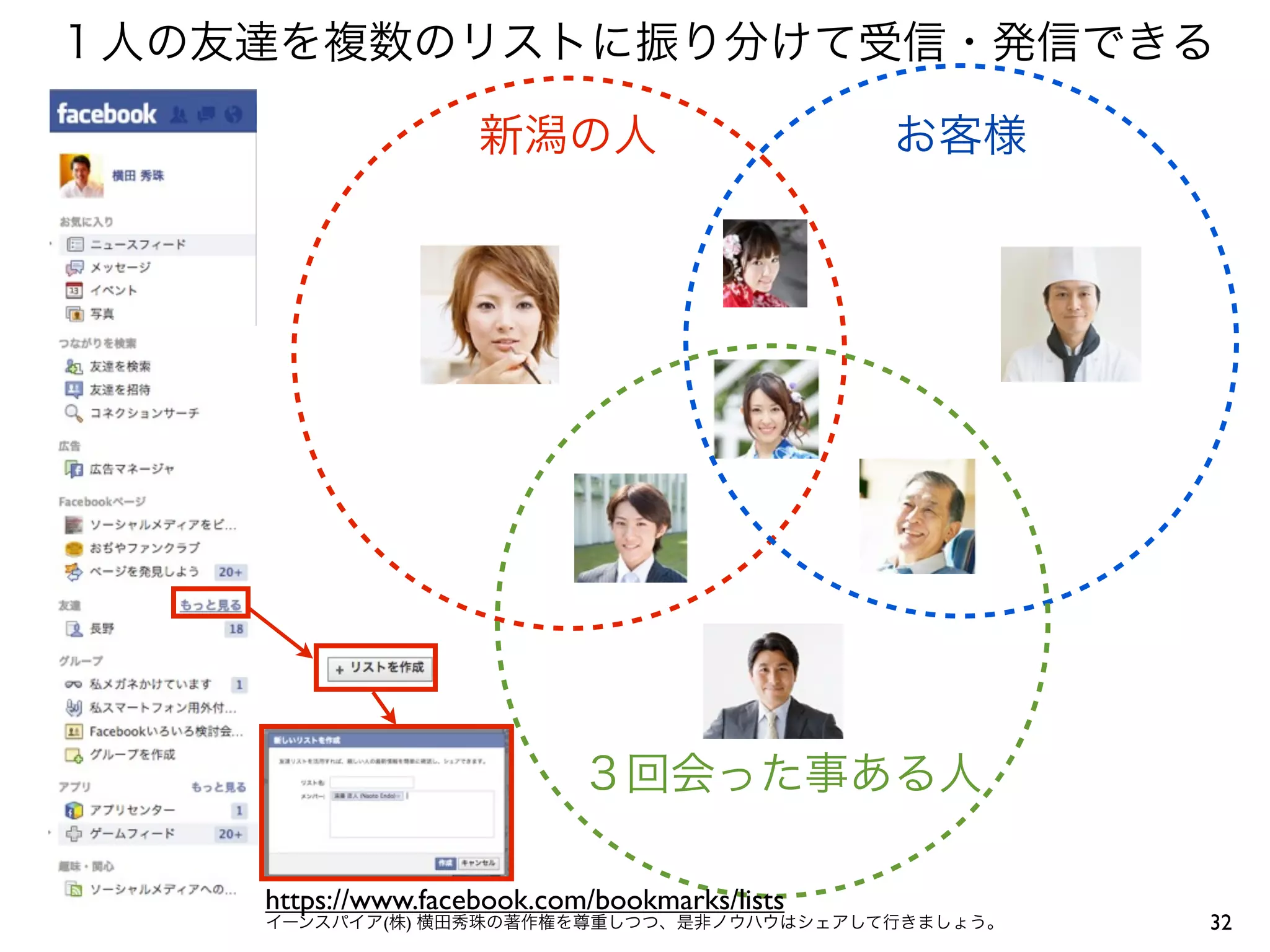Viewport: 1270px width, 952px height.
Task: Click the リストを作成 button
Action: point(380,668)
